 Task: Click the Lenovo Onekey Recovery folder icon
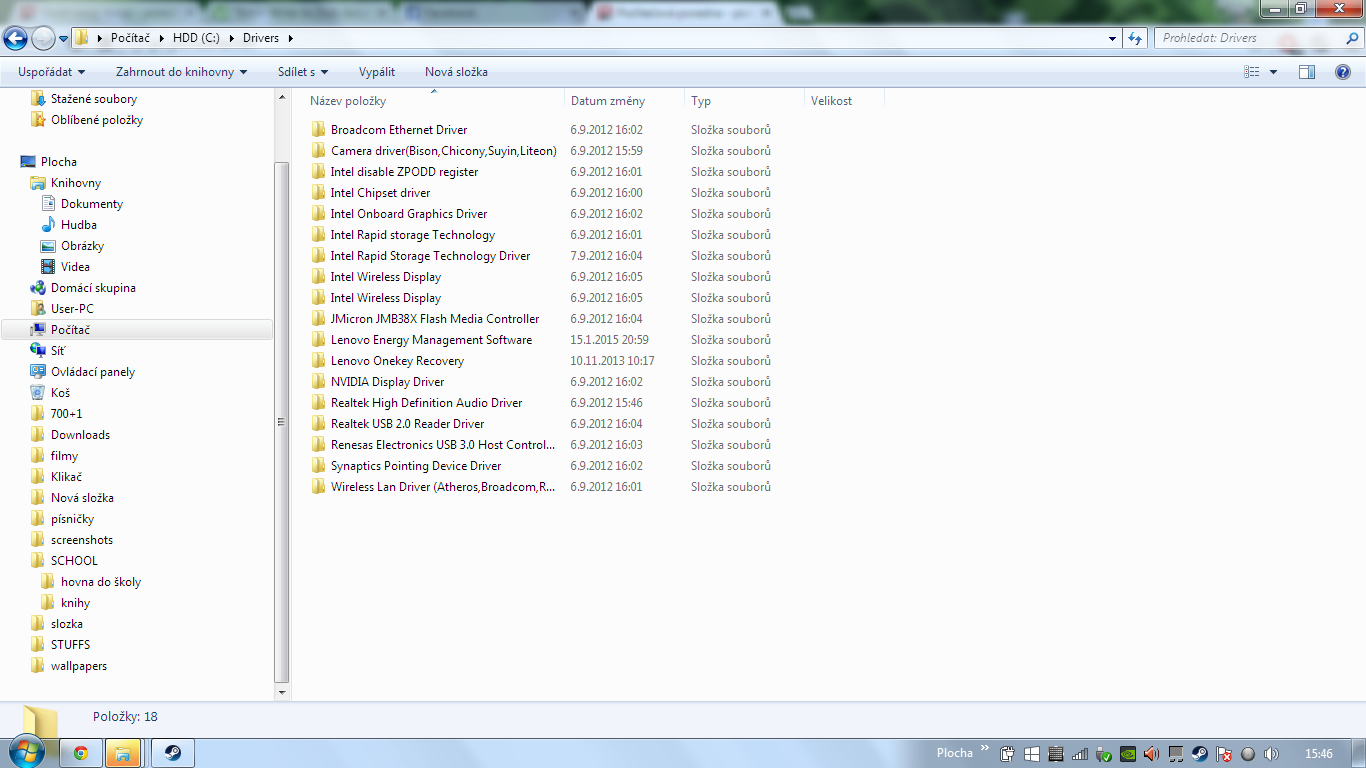coord(319,361)
